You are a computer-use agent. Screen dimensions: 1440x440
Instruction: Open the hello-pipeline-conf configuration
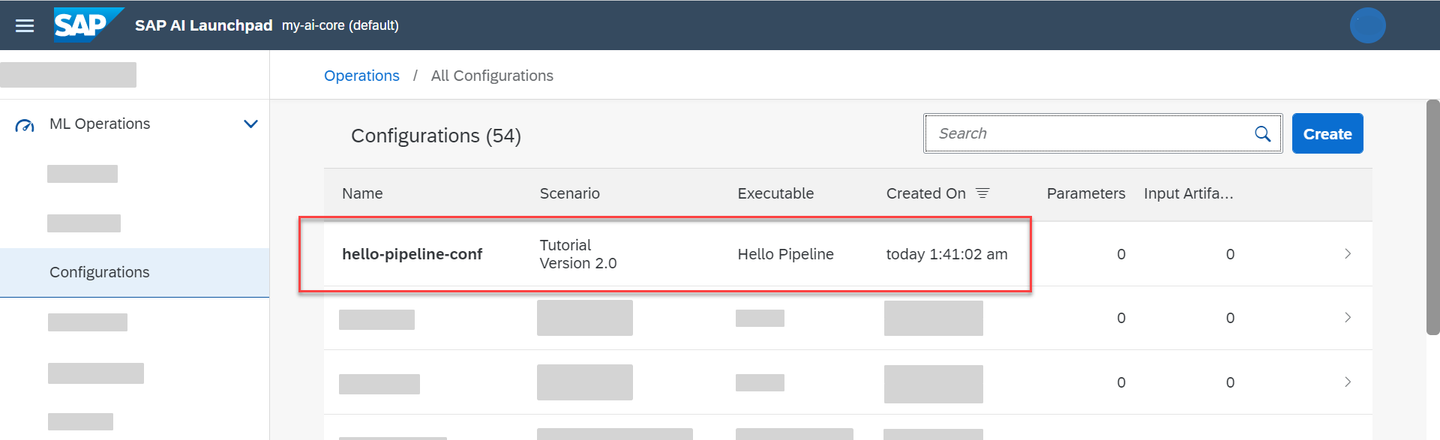[x=412, y=254]
